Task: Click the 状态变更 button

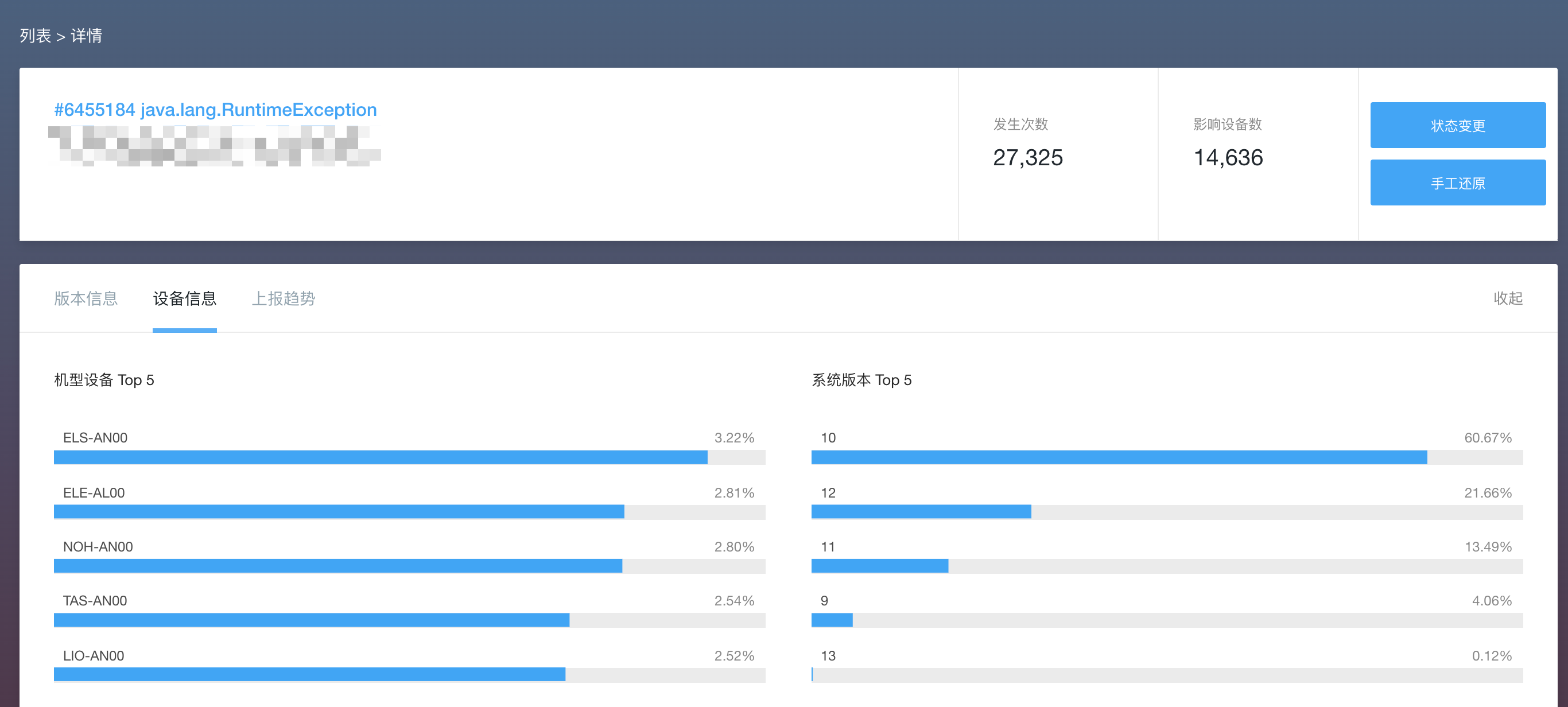Action: pyautogui.click(x=1458, y=125)
